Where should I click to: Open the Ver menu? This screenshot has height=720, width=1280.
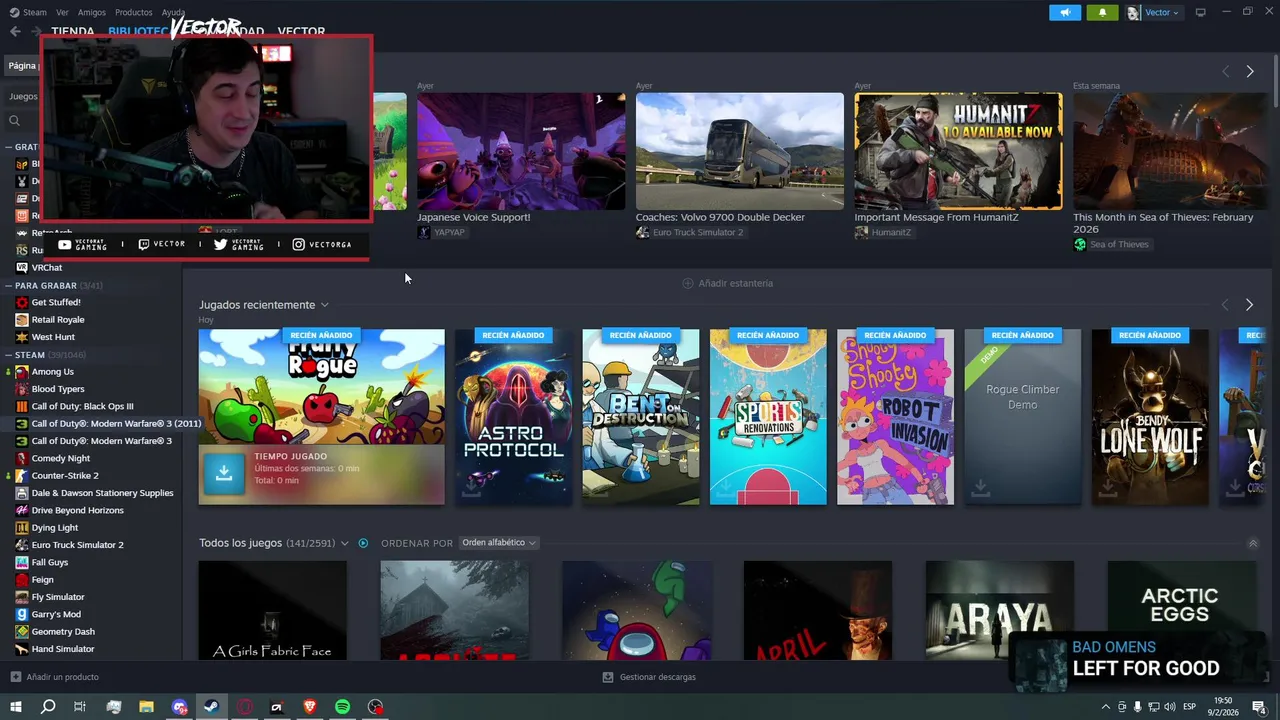62,12
